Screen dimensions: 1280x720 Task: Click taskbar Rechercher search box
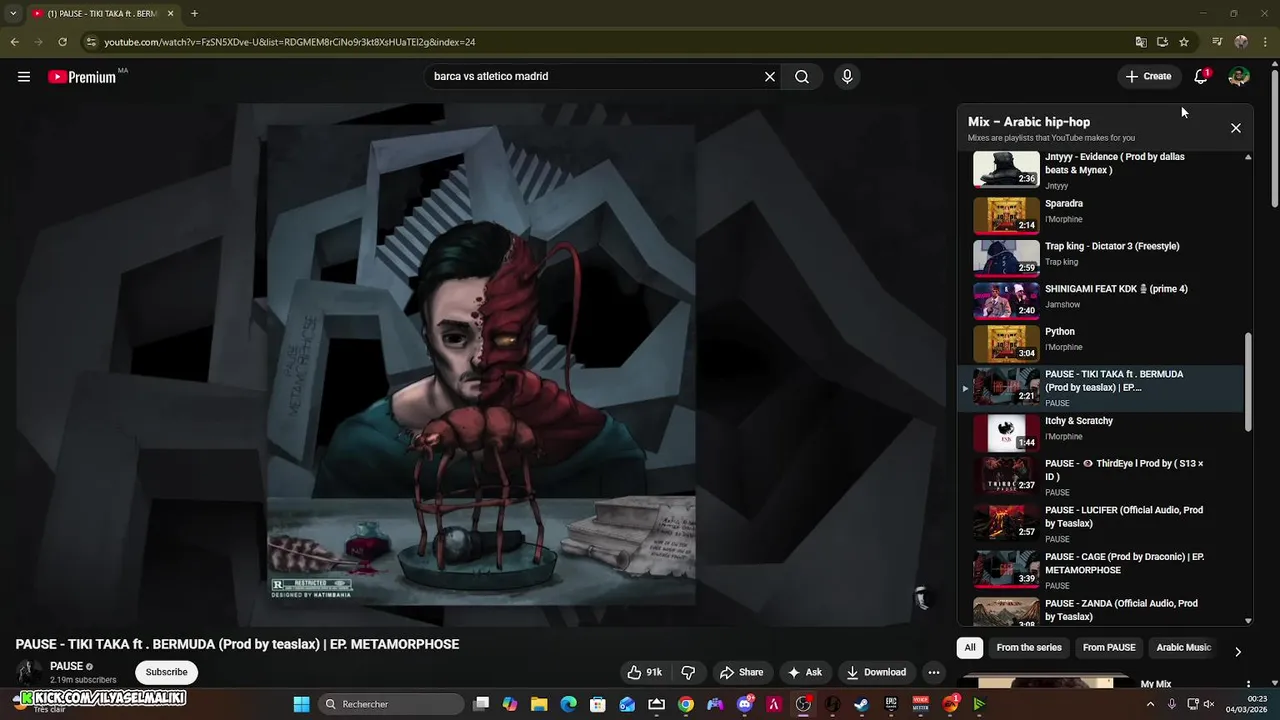click(391, 704)
